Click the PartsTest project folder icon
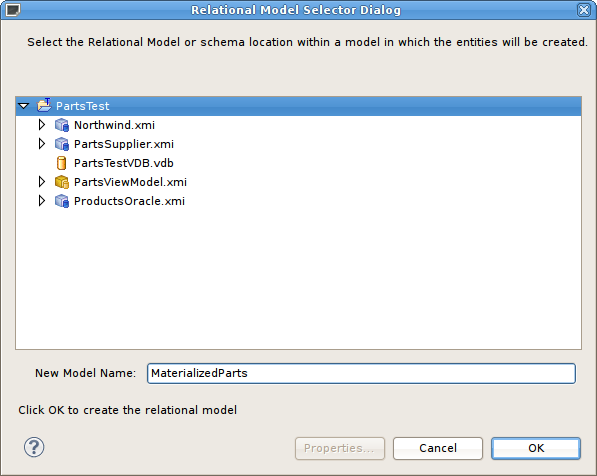The width and height of the screenshot is (597, 476). (x=44, y=105)
